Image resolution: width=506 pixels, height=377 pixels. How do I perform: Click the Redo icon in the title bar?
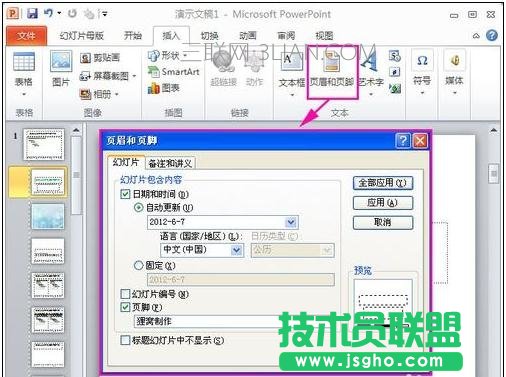point(72,13)
